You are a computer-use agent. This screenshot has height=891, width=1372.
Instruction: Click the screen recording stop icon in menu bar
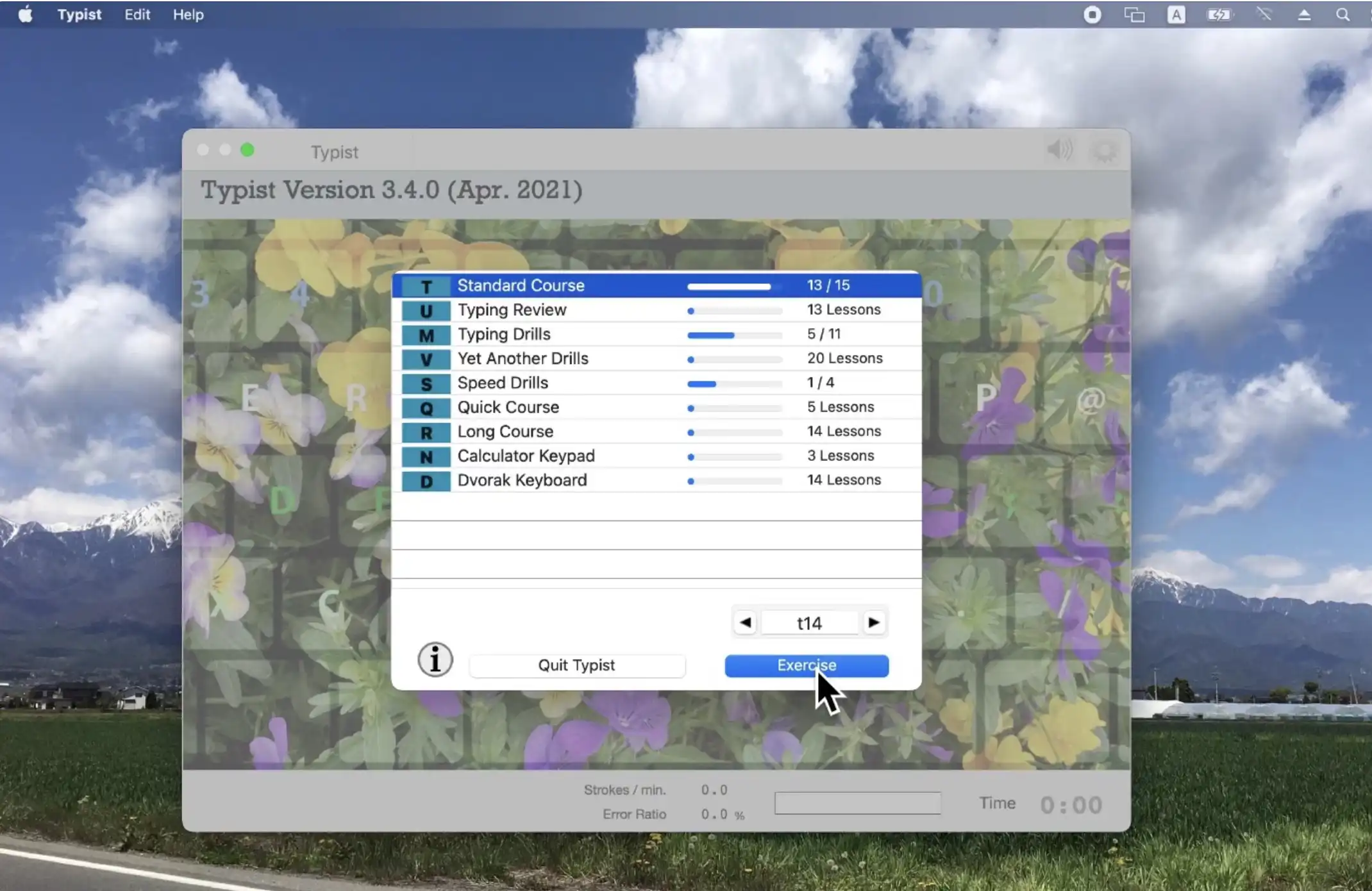coord(1092,14)
